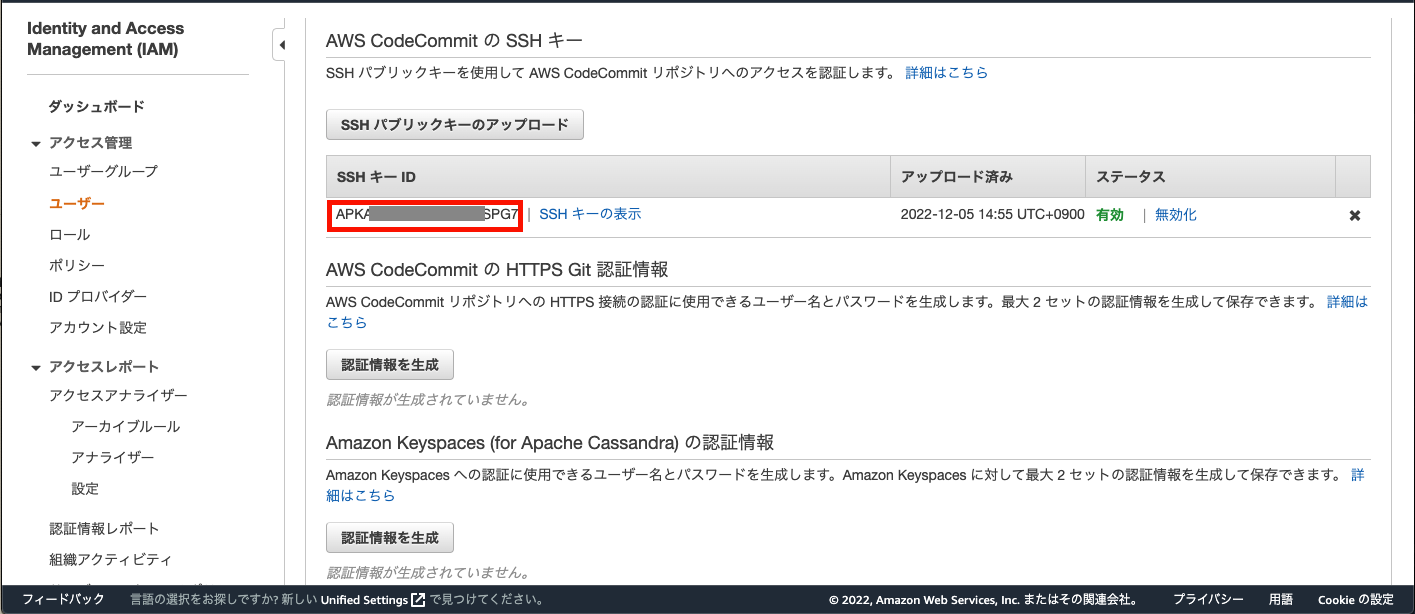This screenshot has width=1415, height=614.
Task: Go to ユーザーグループ
Action: pyautogui.click(x=104, y=172)
